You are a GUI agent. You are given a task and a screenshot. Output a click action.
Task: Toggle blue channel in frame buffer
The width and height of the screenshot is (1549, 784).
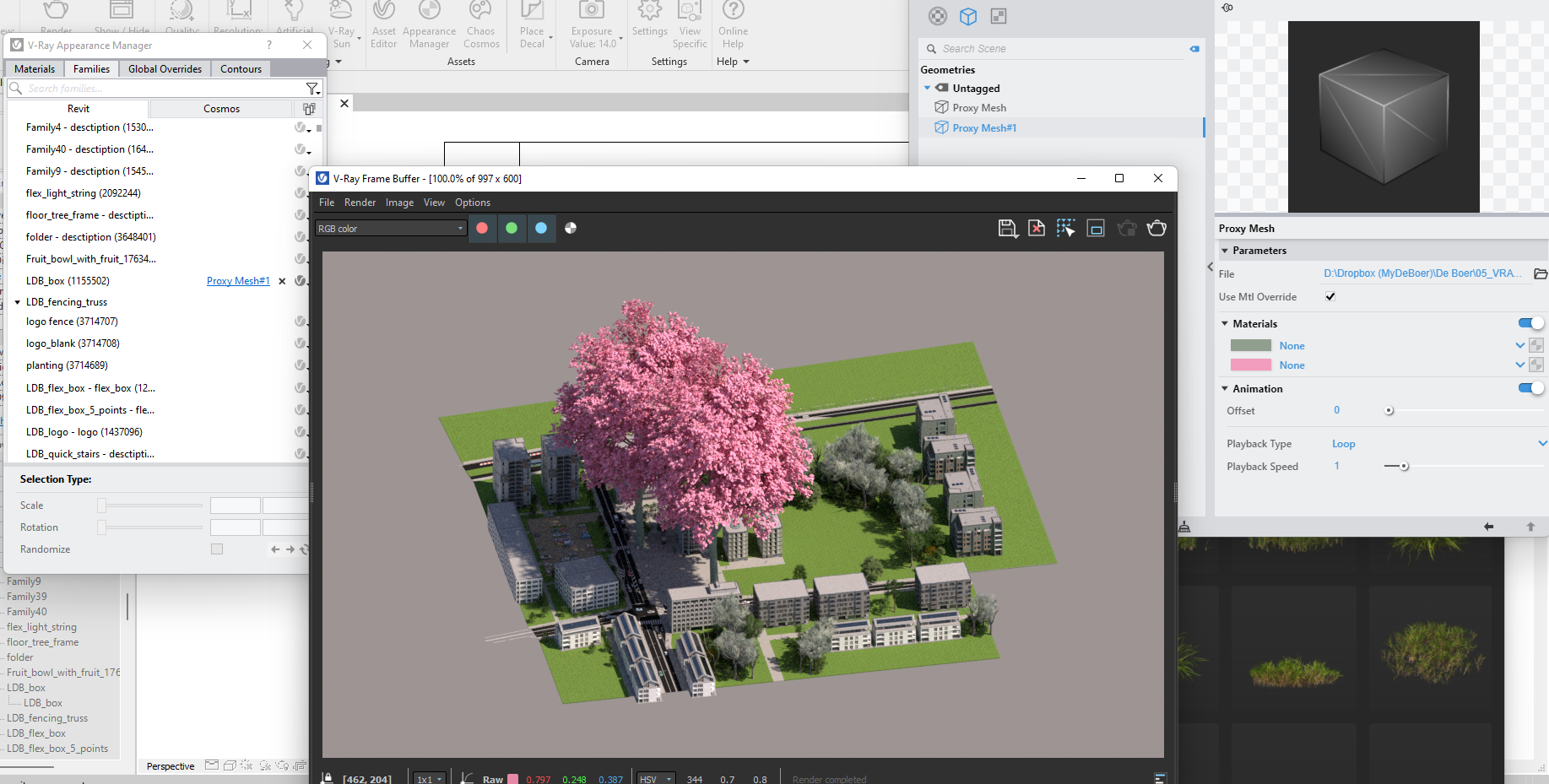[x=541, y=228]
